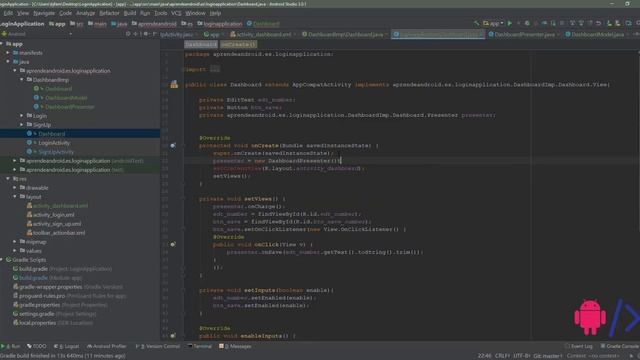The height and width of the screenshot is (360, 640).
Task: Click the project view settings gear icon
Action: pyautogui.click(x=146, y=34)
